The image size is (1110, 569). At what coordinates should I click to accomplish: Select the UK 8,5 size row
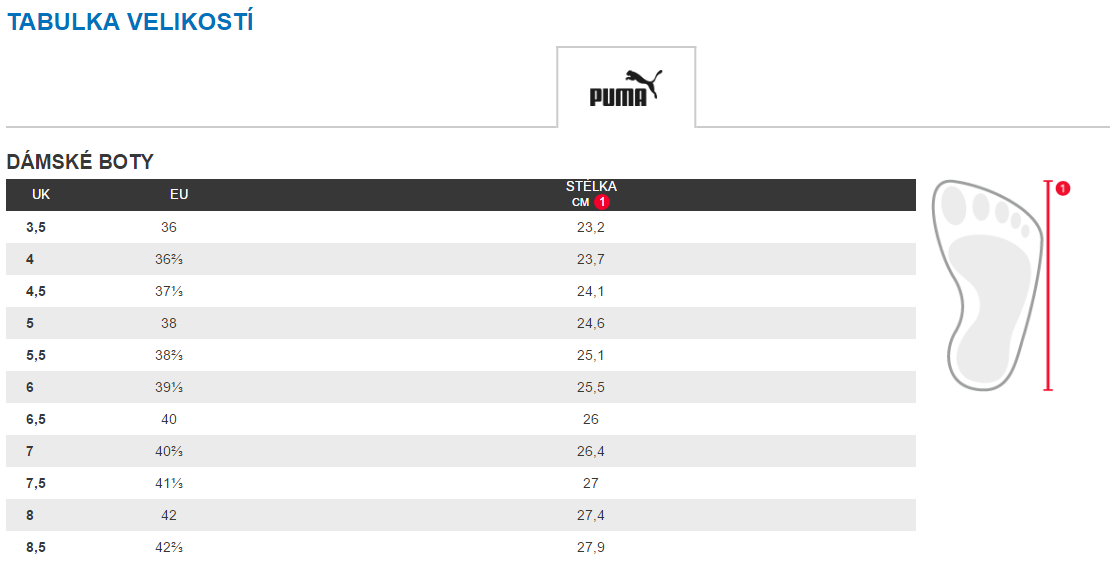click(x=461, y=547)
